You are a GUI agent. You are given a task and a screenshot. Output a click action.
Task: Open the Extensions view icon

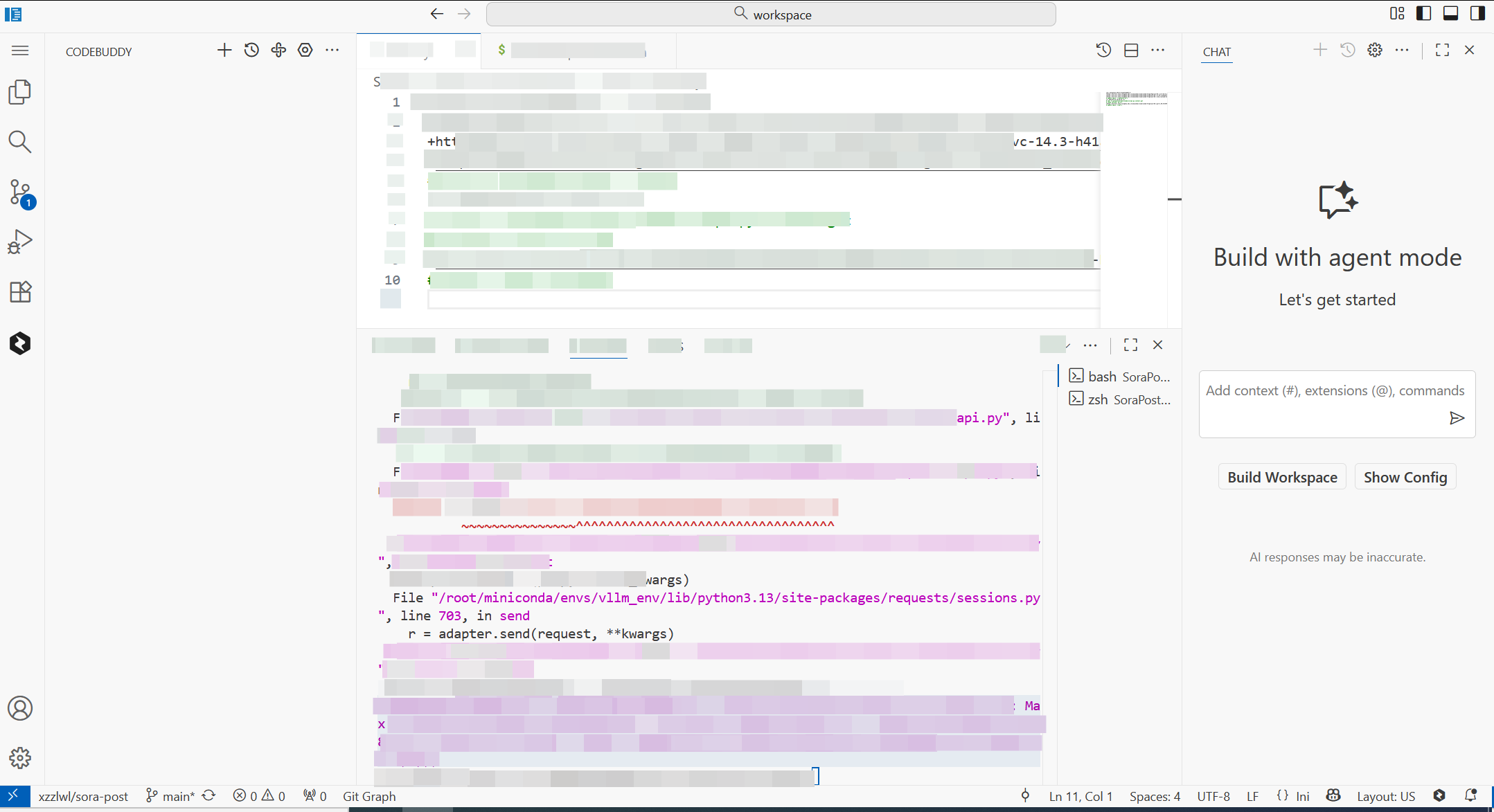tap(20, 291)
